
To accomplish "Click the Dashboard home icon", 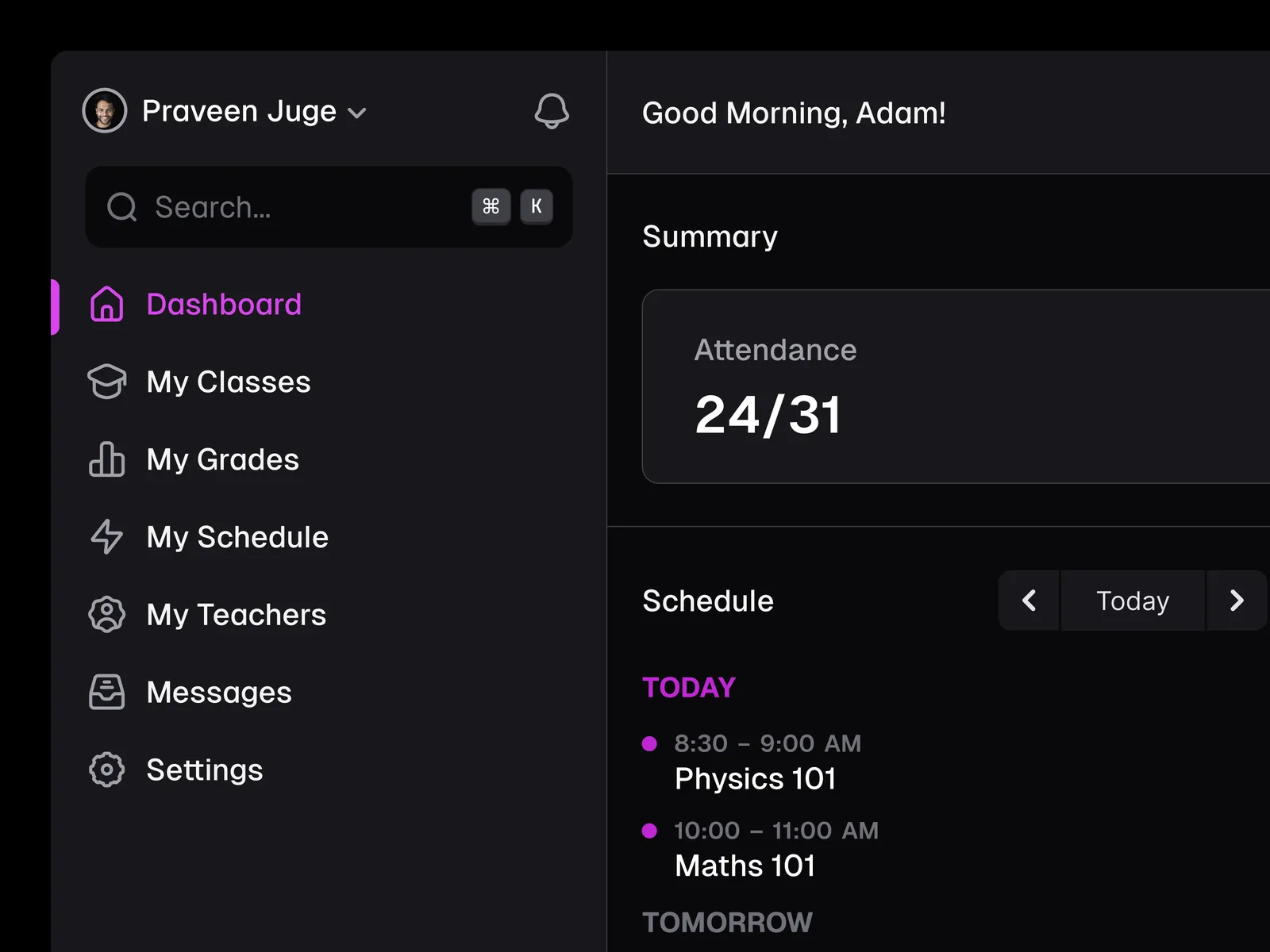I will pyautogui.click(x=106, y=305).
